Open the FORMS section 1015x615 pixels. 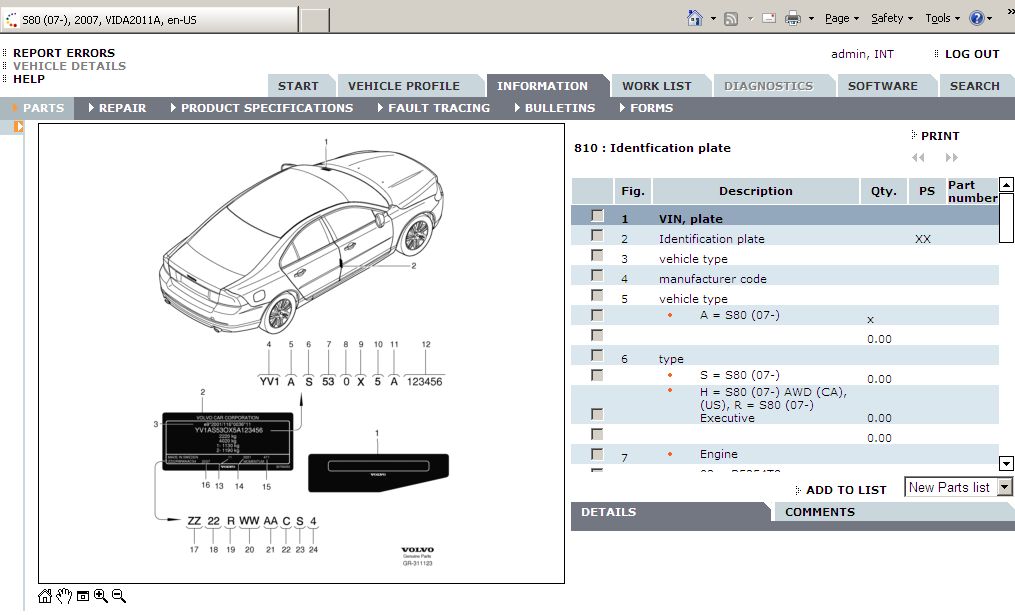[646, 108]
